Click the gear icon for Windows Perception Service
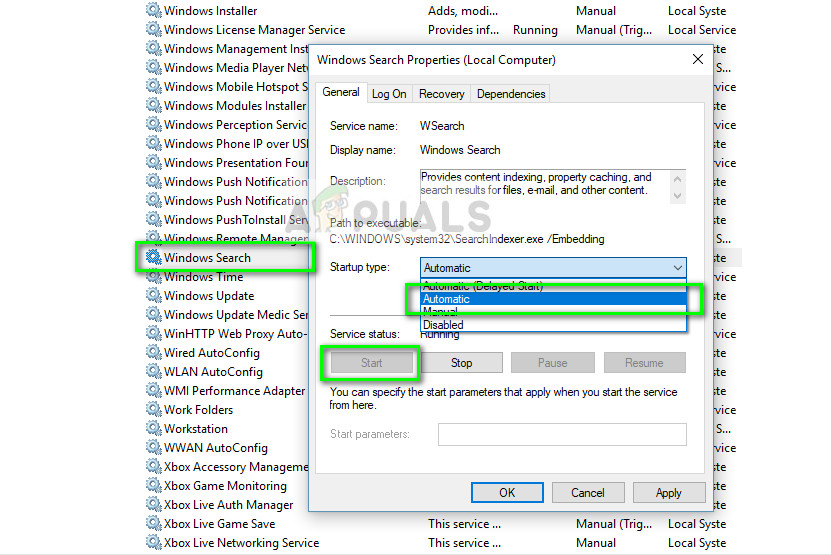831x555 pixels. [x=154, y=125]
